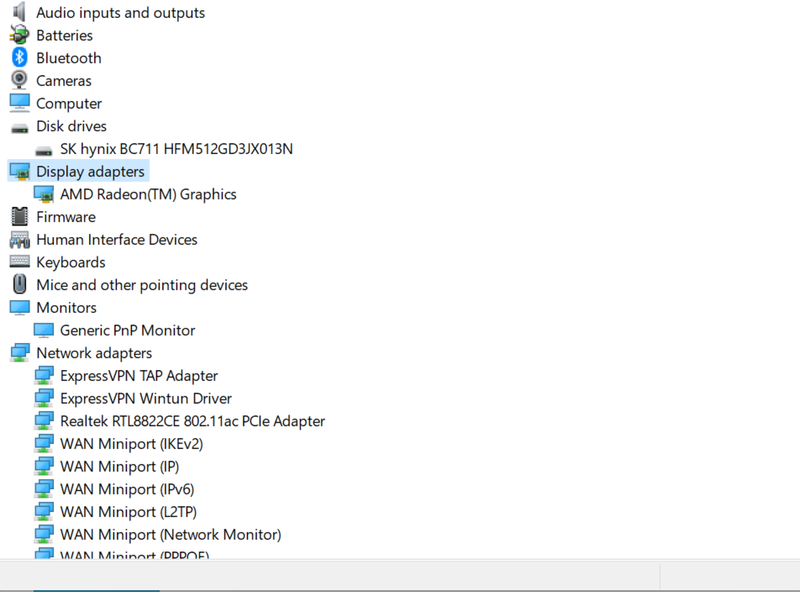
Task: Click the Realtek RTL8822CE adapter icon
Action: pos(43,421)
